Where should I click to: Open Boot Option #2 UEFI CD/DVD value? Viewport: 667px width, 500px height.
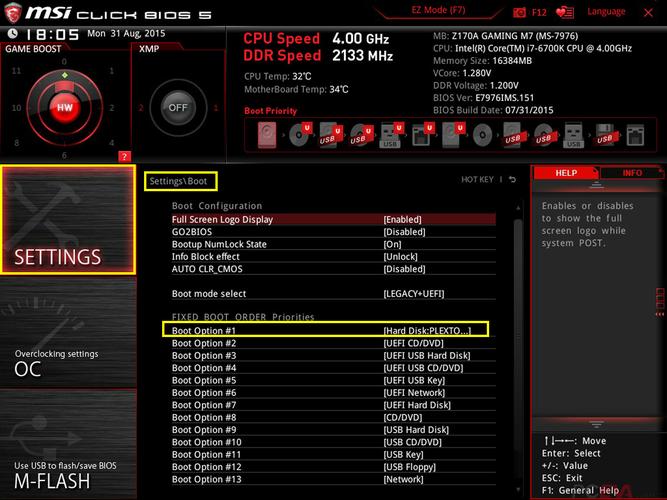click(413, 343)
